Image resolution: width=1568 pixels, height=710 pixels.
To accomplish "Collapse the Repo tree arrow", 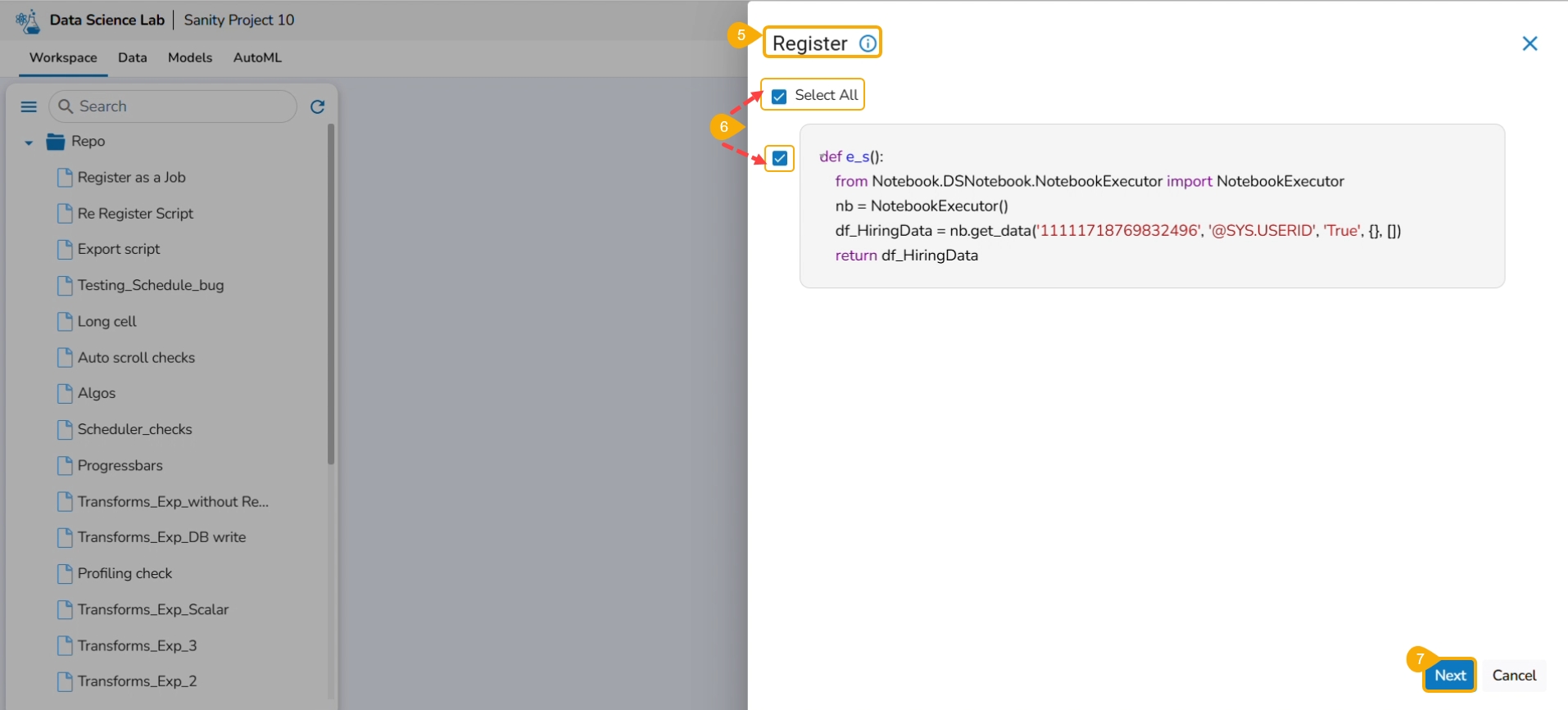I will click(x=29, y=142).
